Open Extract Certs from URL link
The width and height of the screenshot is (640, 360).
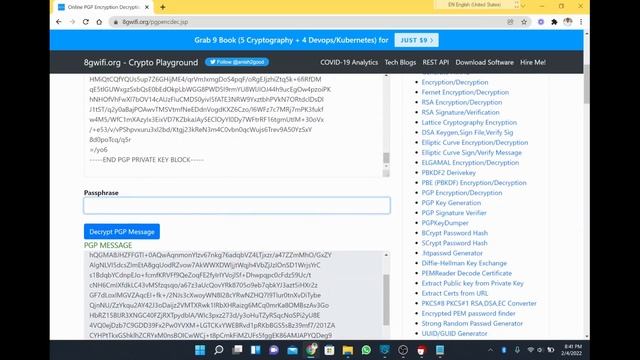[x=455, y=293]
